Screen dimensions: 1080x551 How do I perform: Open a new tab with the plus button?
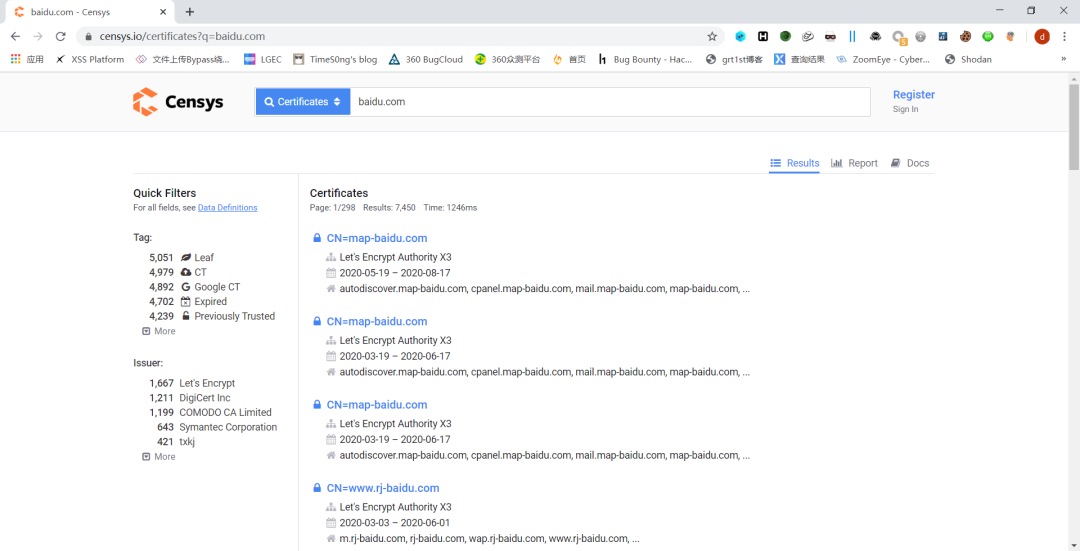point(190,12)
